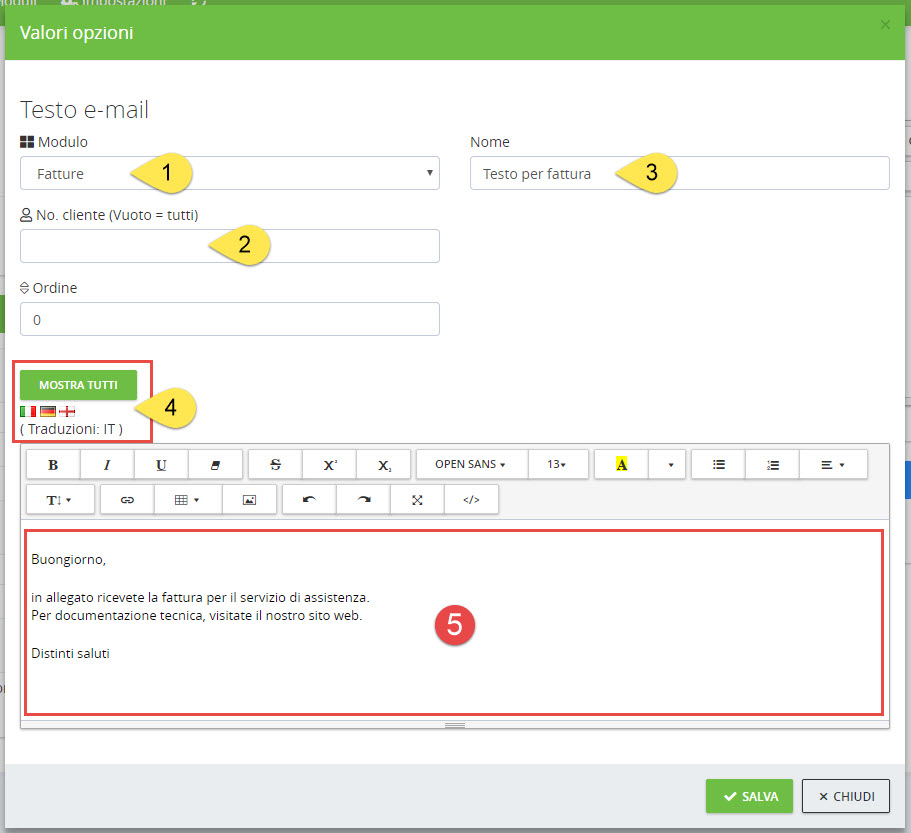
Task: Redo the last undone edit
Action: 364,499
